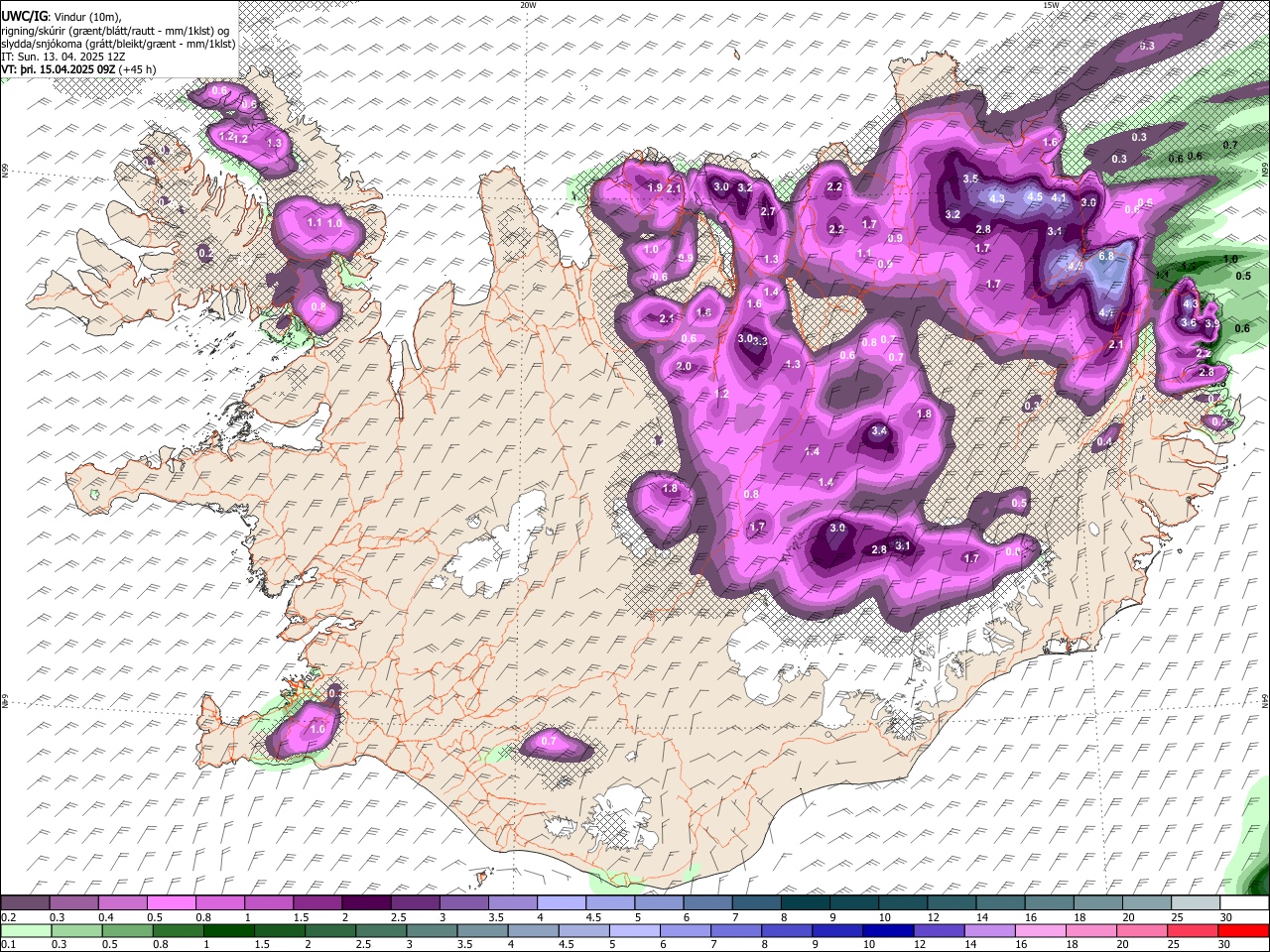Click the 3.3 value next to 3.0
The image size is (1270, 952).
click(761, 341)
